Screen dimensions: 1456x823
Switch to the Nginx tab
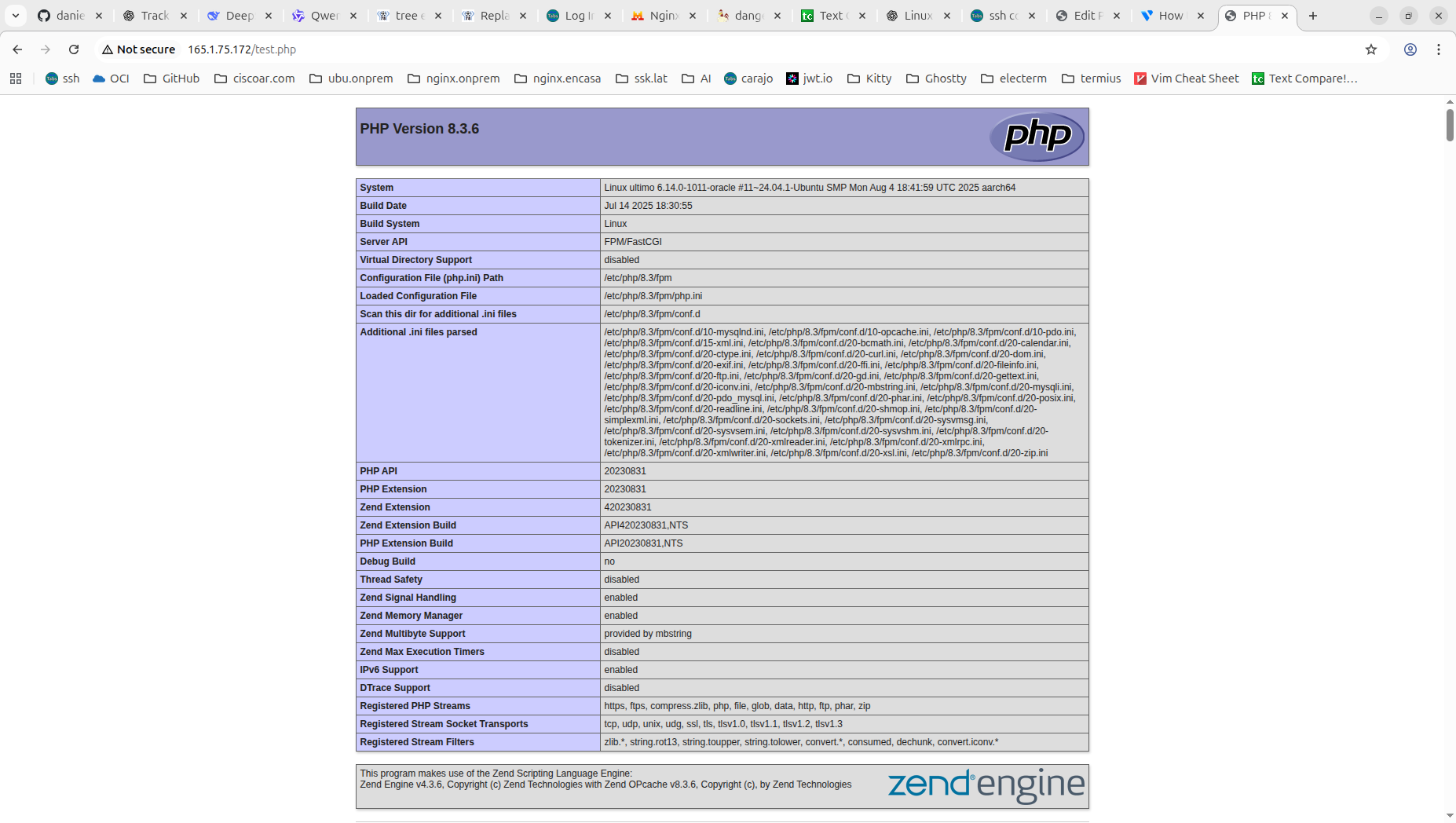656,16
